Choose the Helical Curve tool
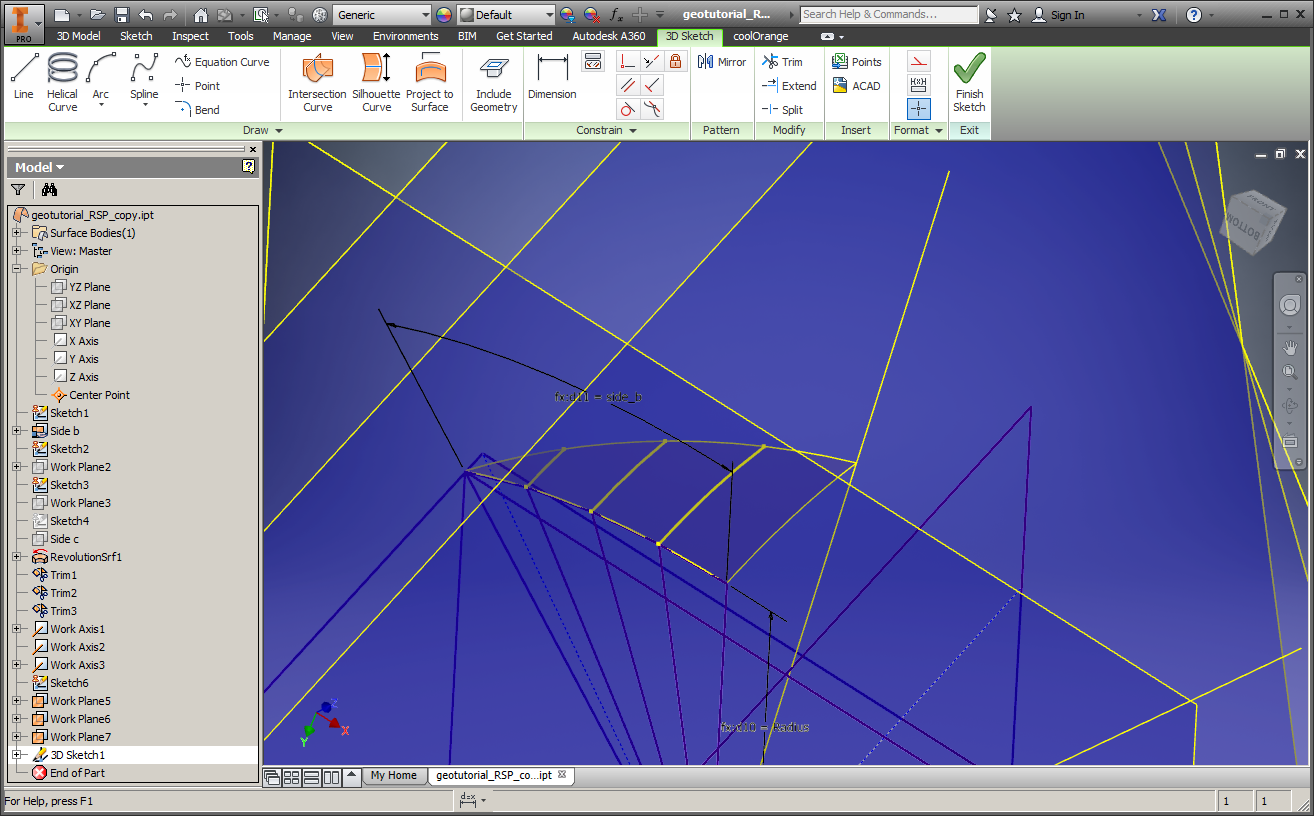Screen dimensions: 1314x816 [x=62, y=82]
